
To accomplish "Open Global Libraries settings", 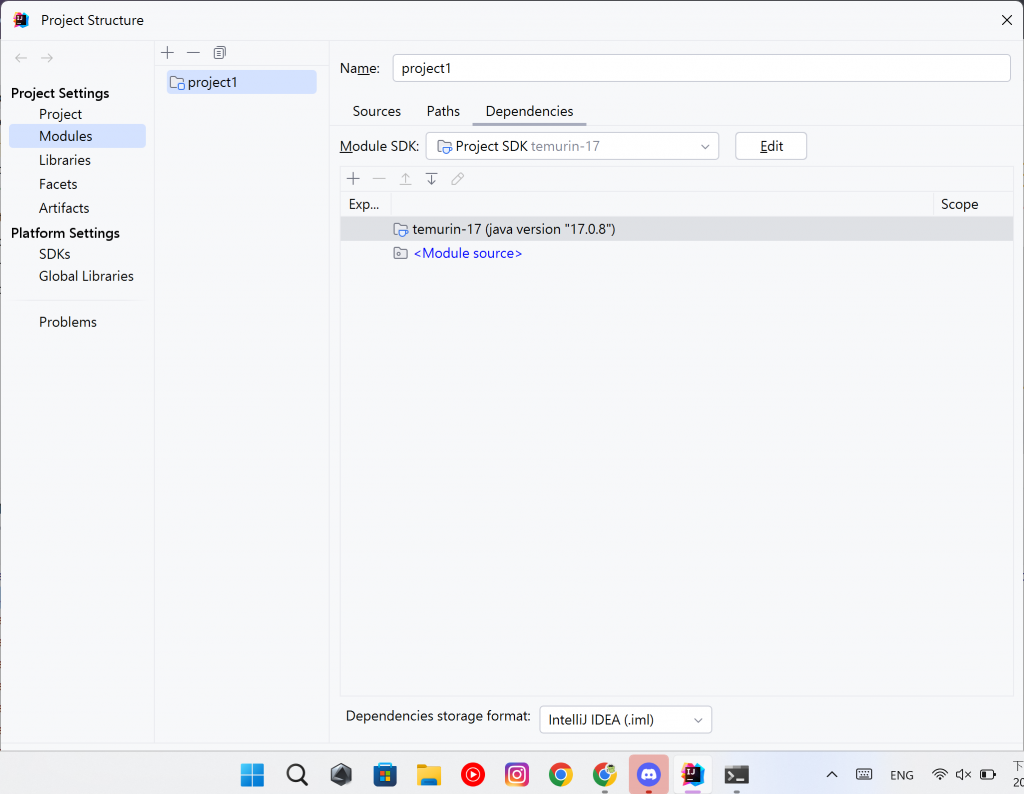I will [x=86, y=277].
